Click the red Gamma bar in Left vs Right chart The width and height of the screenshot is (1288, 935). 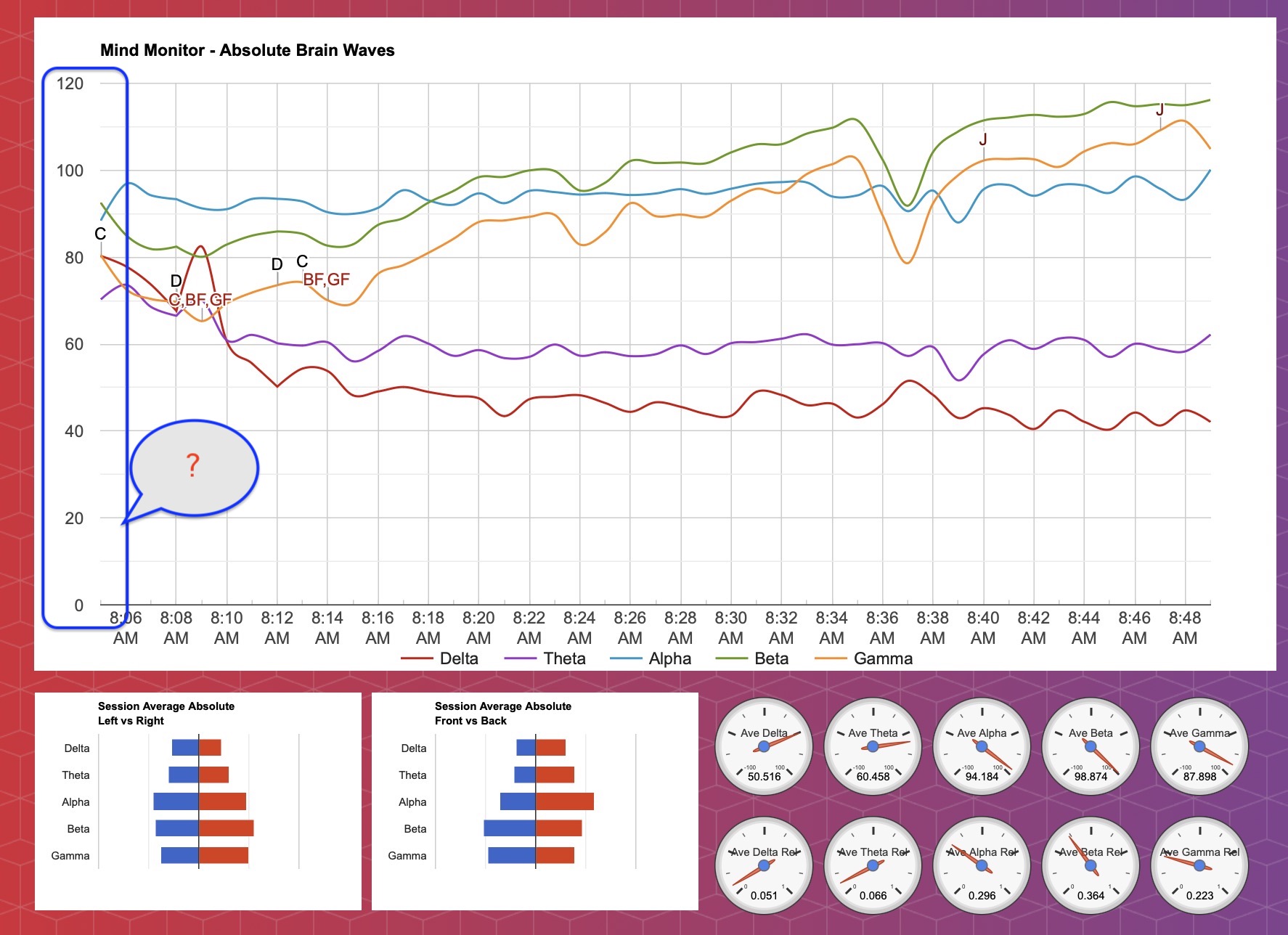point(224,855)
